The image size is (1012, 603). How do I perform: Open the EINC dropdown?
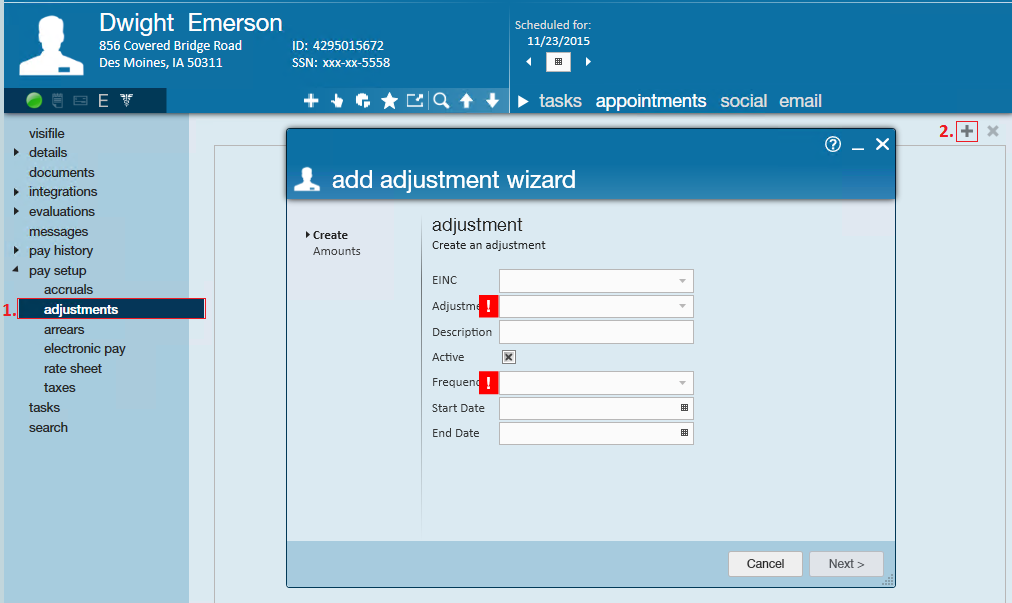[x=682, y=281]
